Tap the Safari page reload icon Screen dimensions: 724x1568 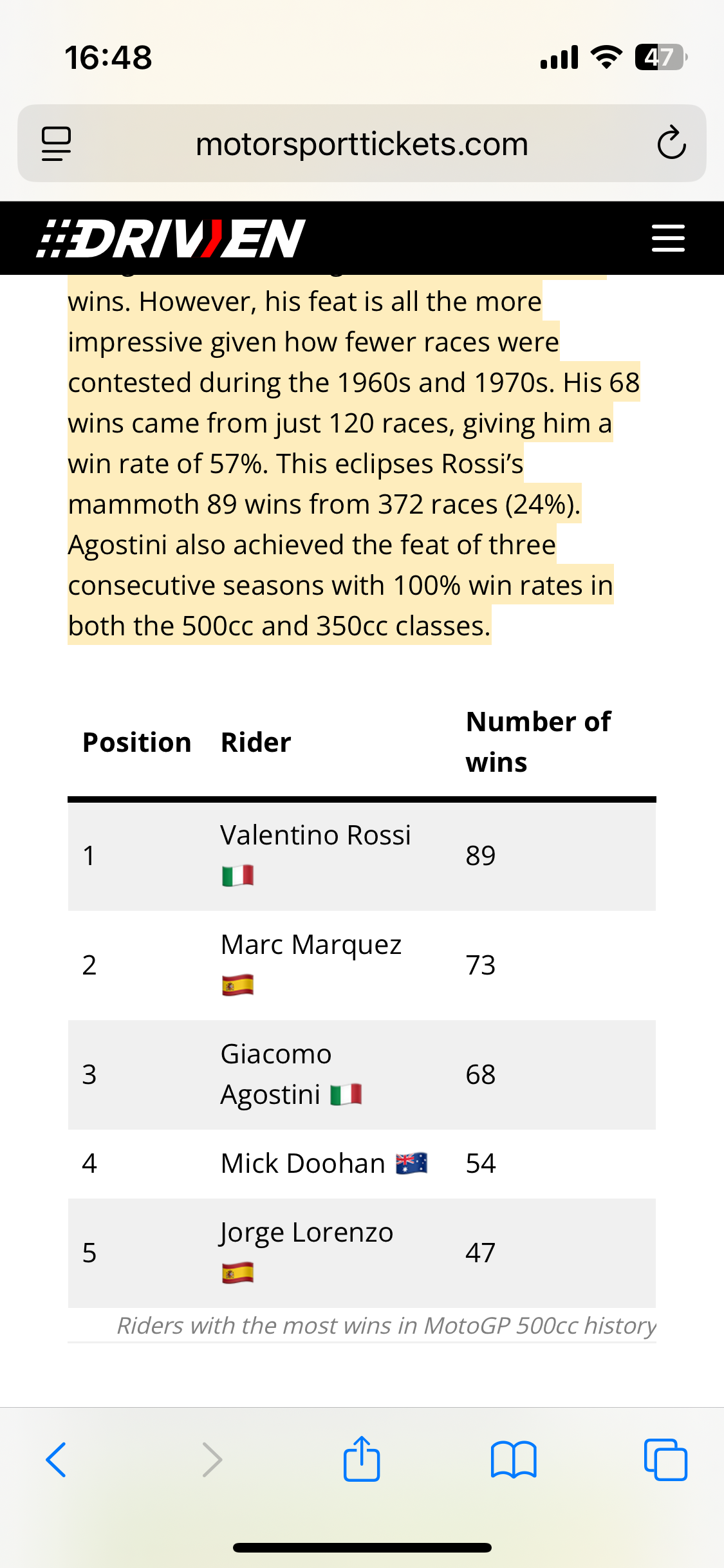click(x=671, y=143)
